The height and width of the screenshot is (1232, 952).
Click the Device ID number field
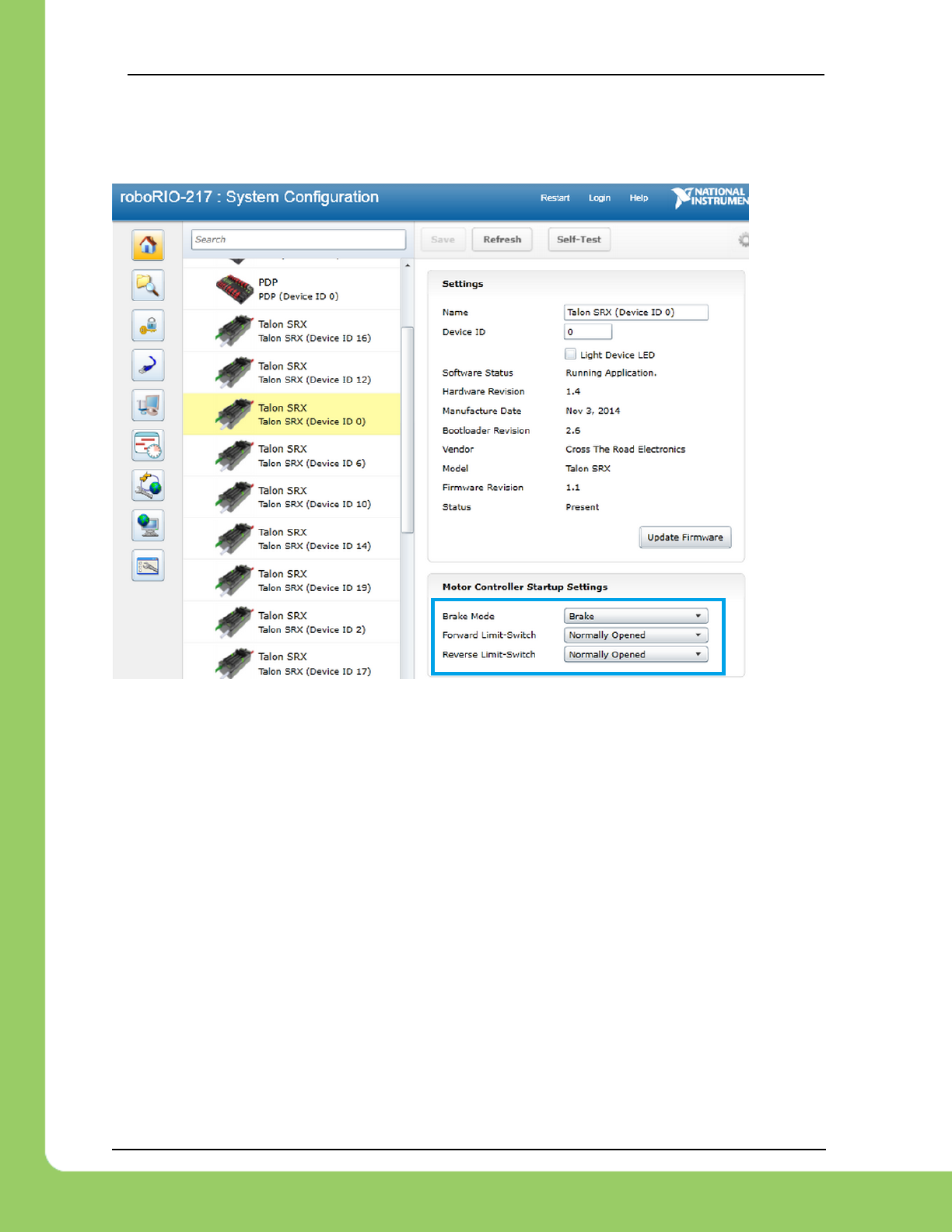[588, 332]
